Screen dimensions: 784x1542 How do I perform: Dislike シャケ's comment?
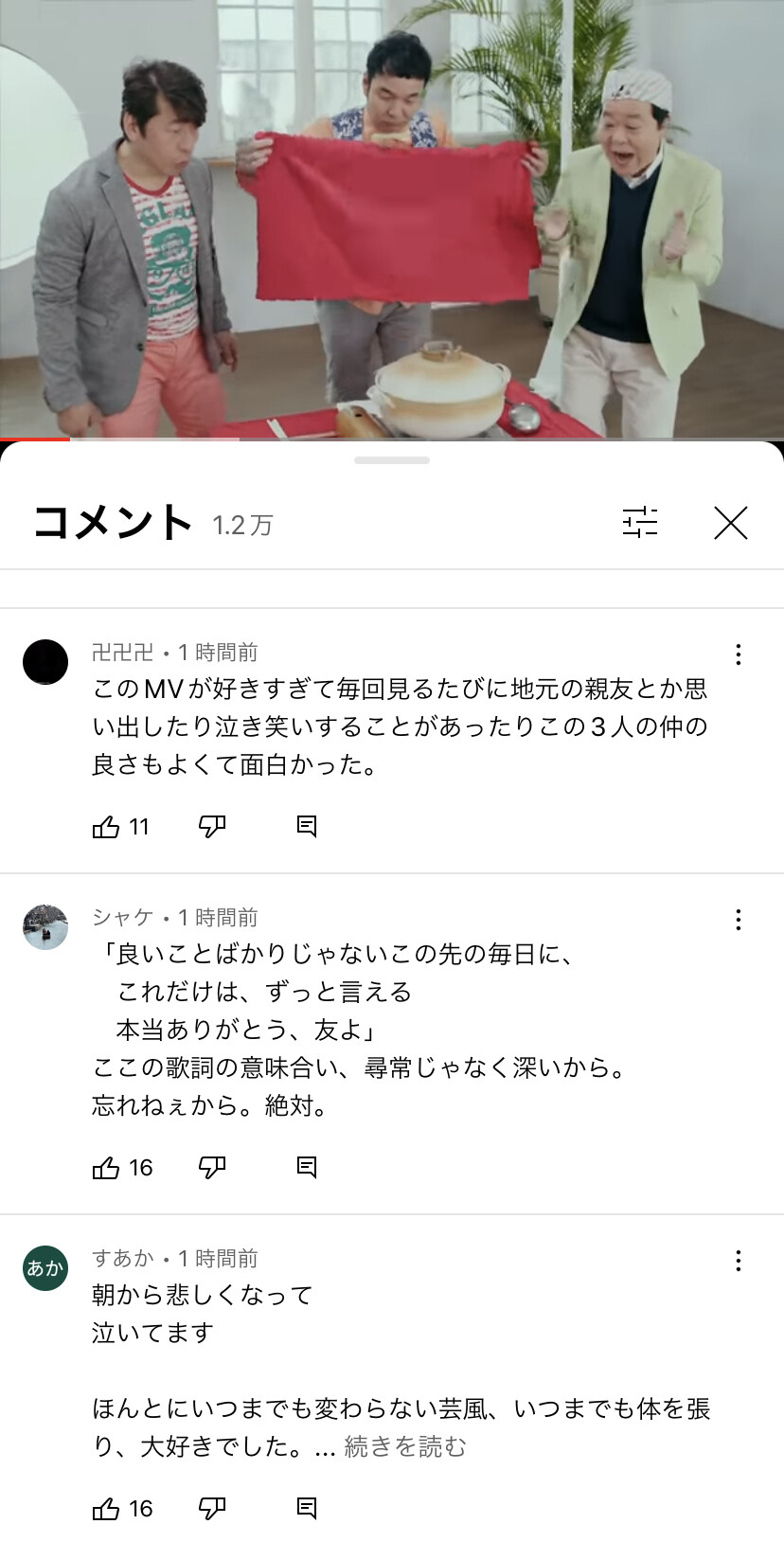coord(212,1168)
